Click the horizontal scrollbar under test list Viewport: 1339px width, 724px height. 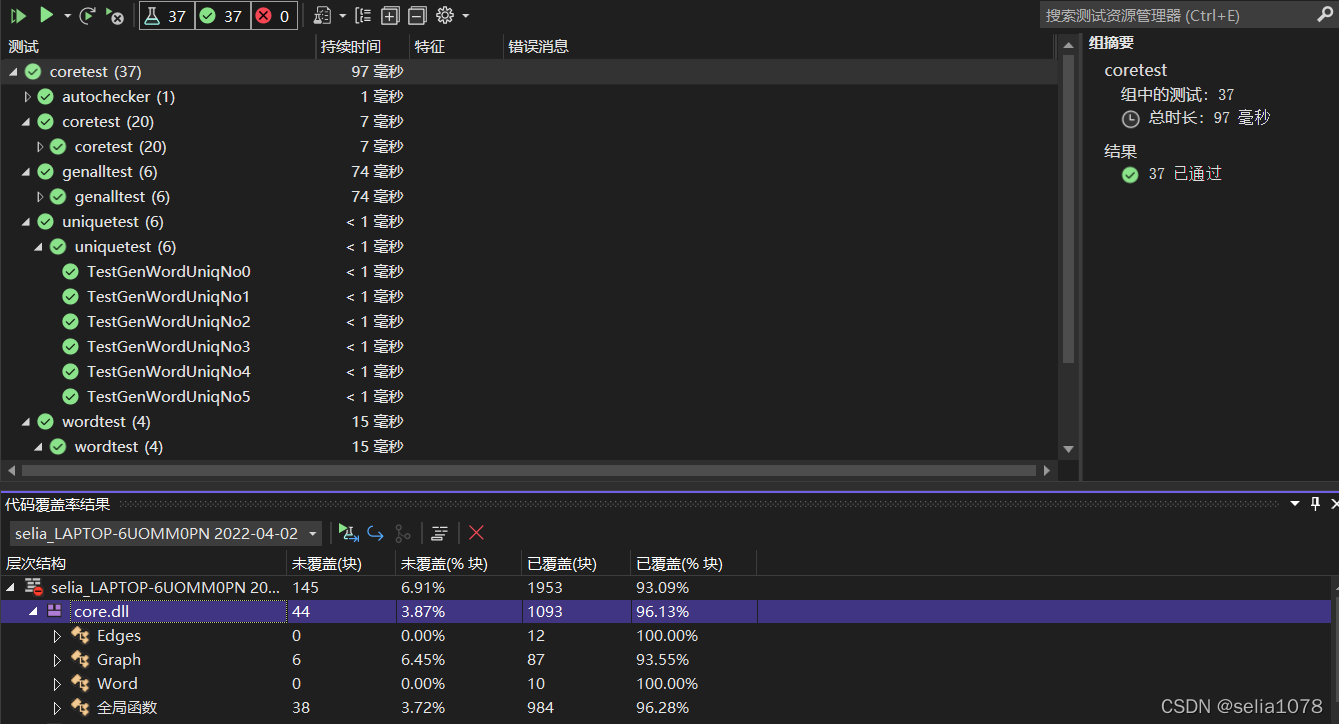tap(529, 470)
